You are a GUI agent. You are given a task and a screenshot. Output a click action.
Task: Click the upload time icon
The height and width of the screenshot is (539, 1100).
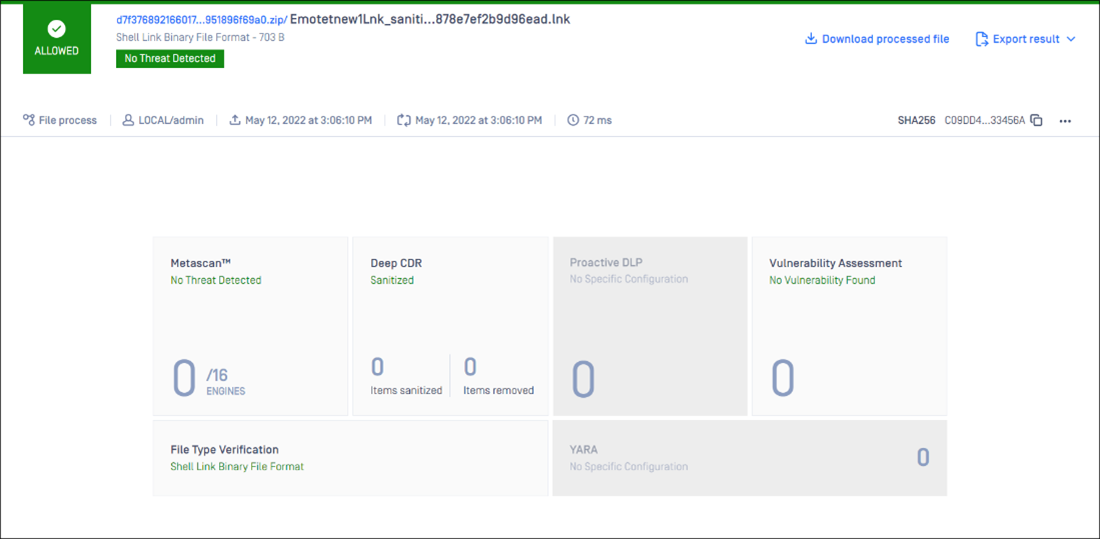tap(235, 120)
